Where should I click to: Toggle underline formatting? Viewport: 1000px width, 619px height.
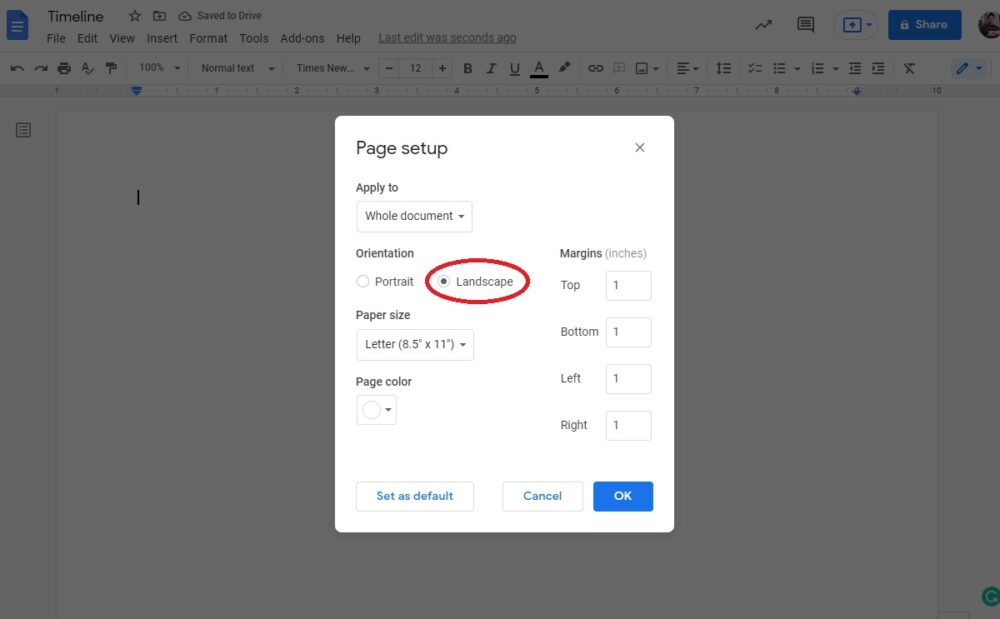[514, 68]
